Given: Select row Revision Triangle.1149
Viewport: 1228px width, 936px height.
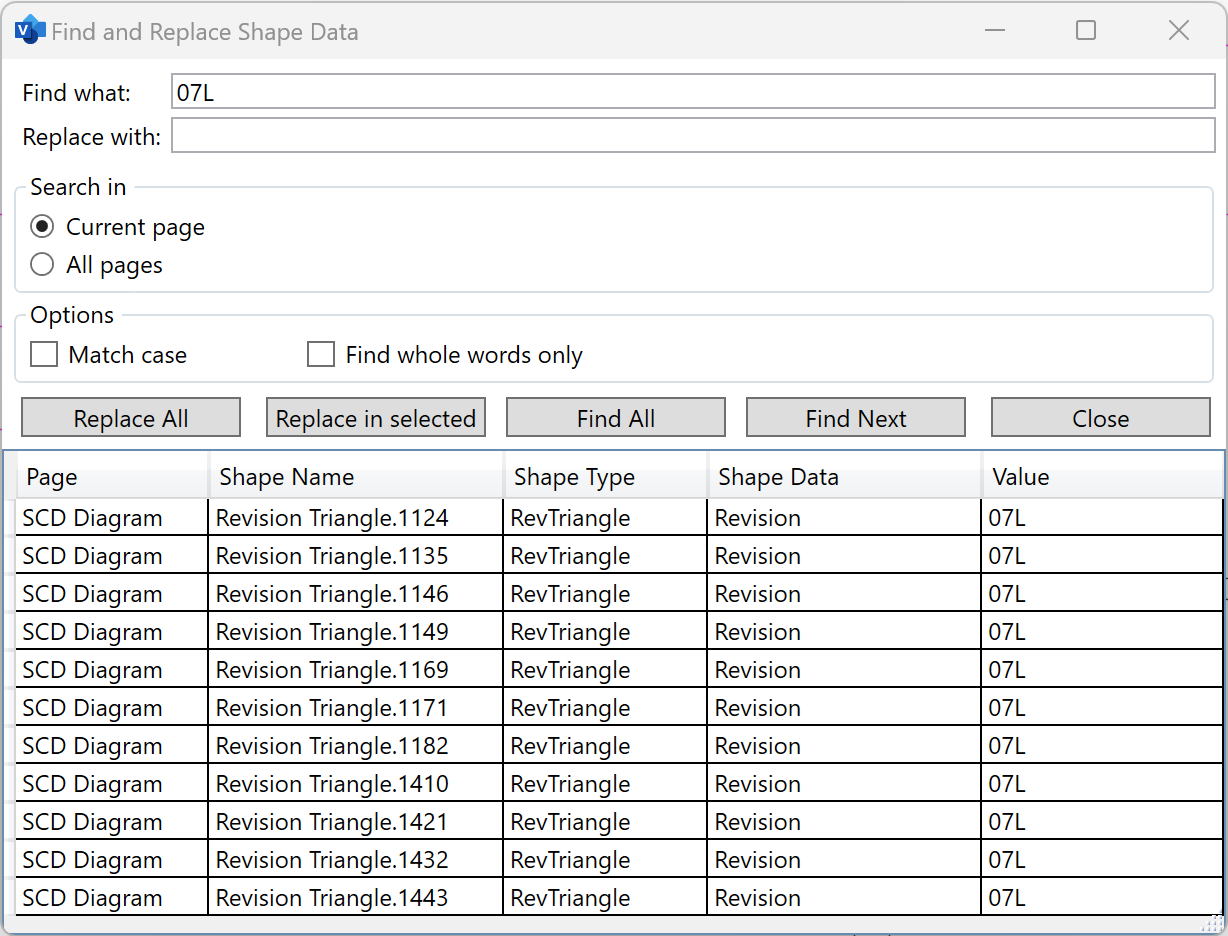Looking at the screenshot, I should tap(619, 632).
